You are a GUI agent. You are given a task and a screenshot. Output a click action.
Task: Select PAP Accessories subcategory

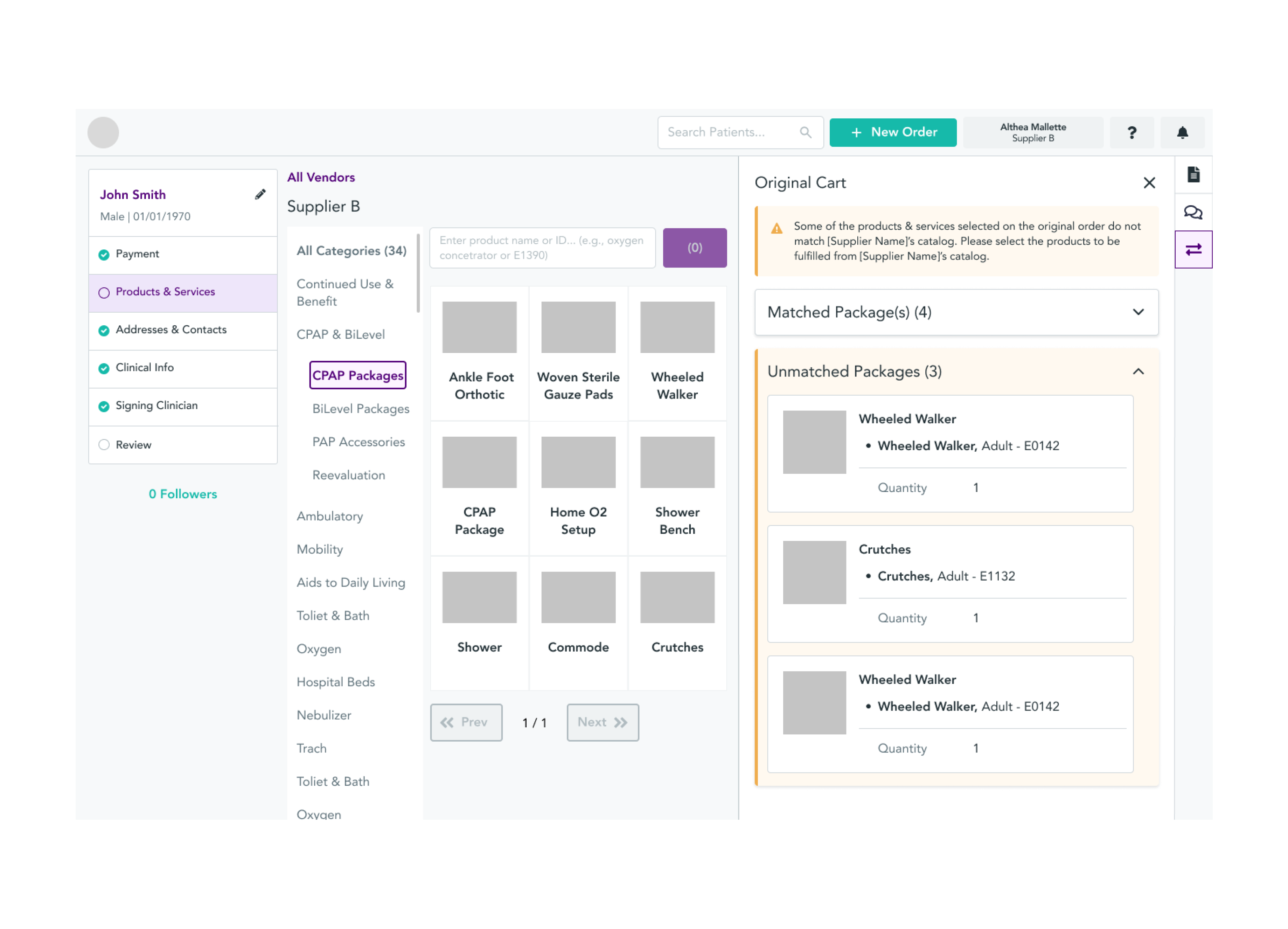tap(358, 442)
